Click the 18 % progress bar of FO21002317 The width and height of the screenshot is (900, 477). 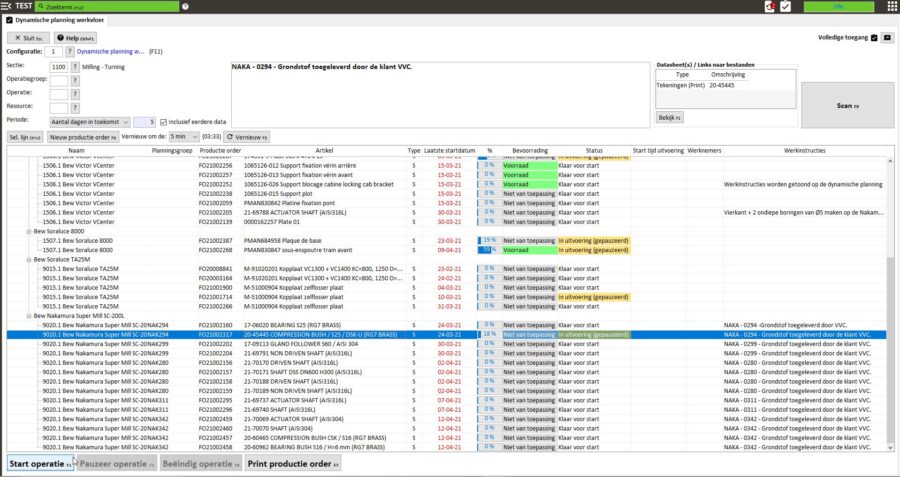pyautogui.click(x=488, y=335)
